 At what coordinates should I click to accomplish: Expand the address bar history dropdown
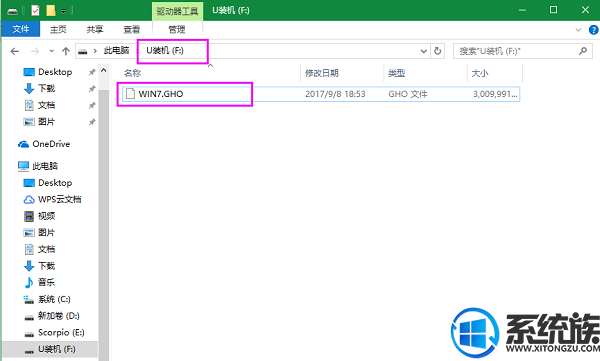[x=423, y=51]
